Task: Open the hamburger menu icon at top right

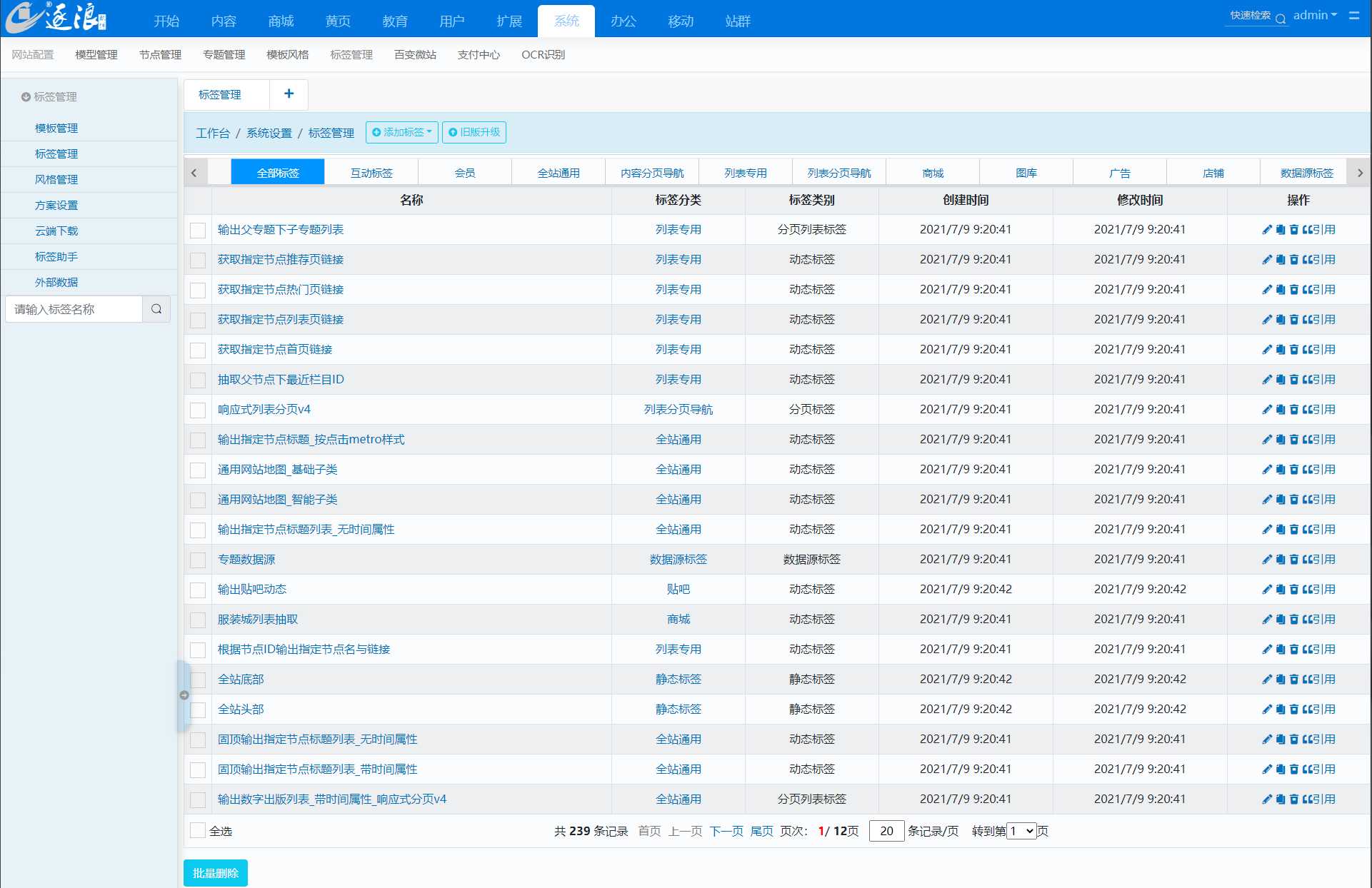Action: [1354, 15]
